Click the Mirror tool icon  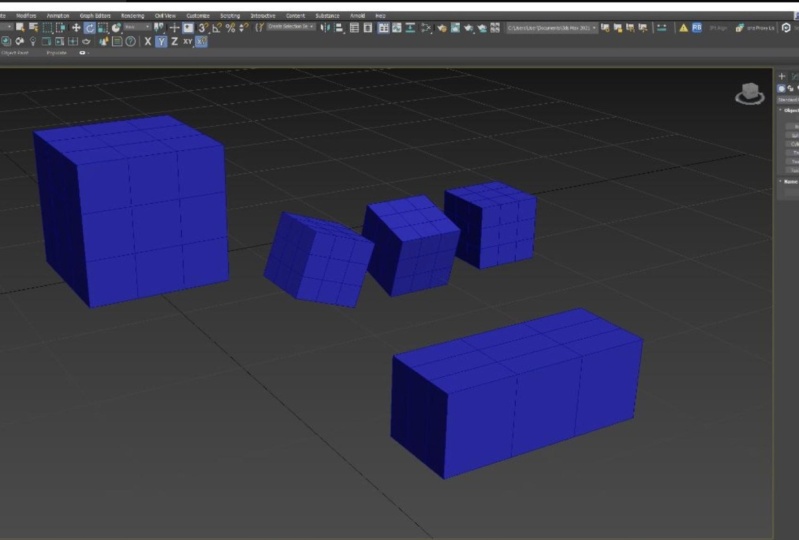pos(325,28)
